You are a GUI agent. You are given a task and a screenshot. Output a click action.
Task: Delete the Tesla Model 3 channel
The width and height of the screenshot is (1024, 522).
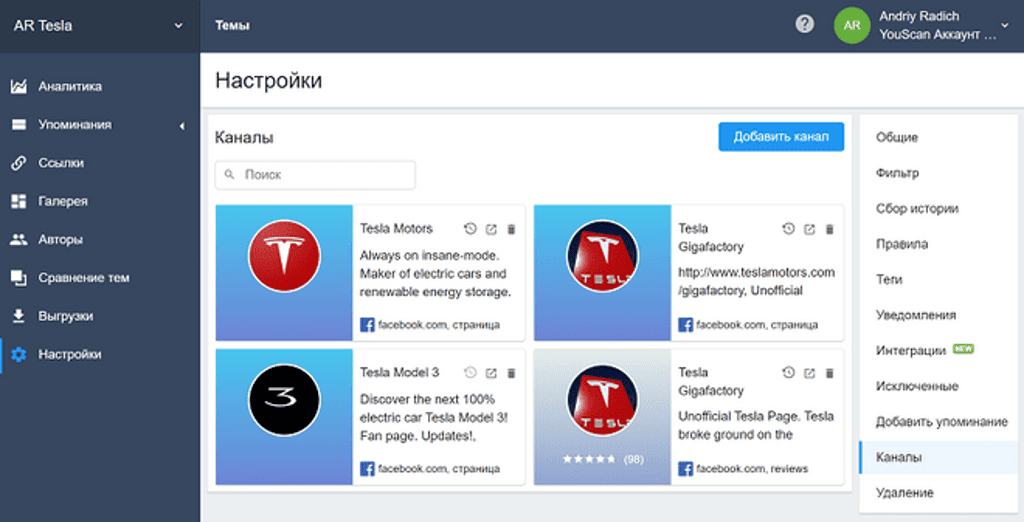(x=511, y=373)
